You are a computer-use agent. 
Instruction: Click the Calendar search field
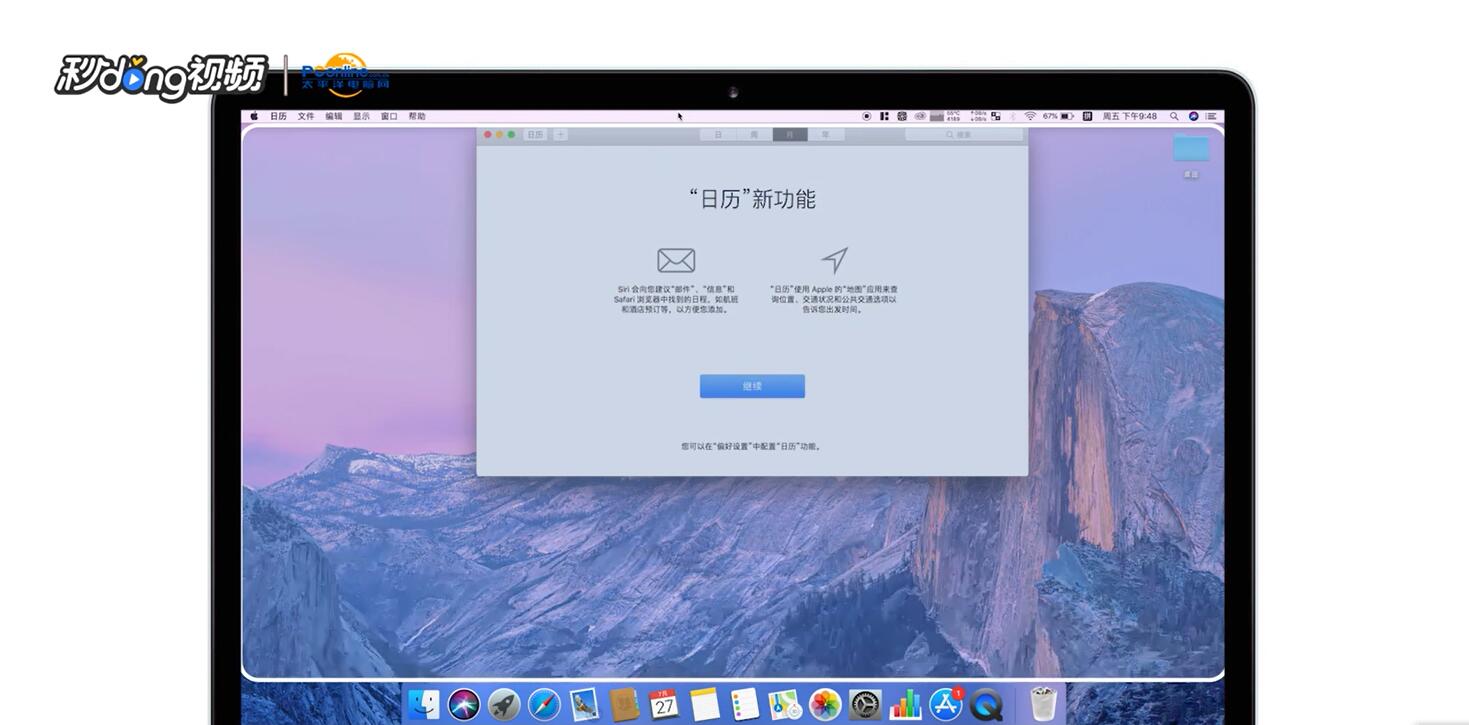964,135
